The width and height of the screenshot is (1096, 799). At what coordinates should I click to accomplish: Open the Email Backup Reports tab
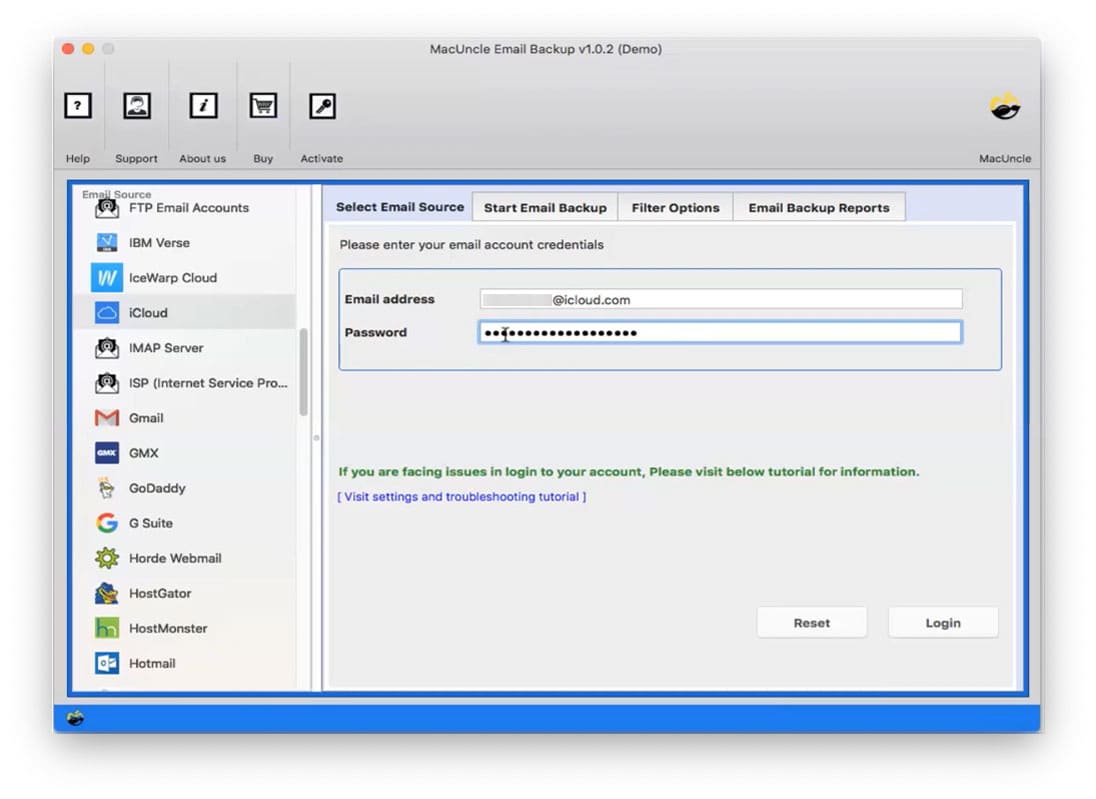click(x=820, y=207)
